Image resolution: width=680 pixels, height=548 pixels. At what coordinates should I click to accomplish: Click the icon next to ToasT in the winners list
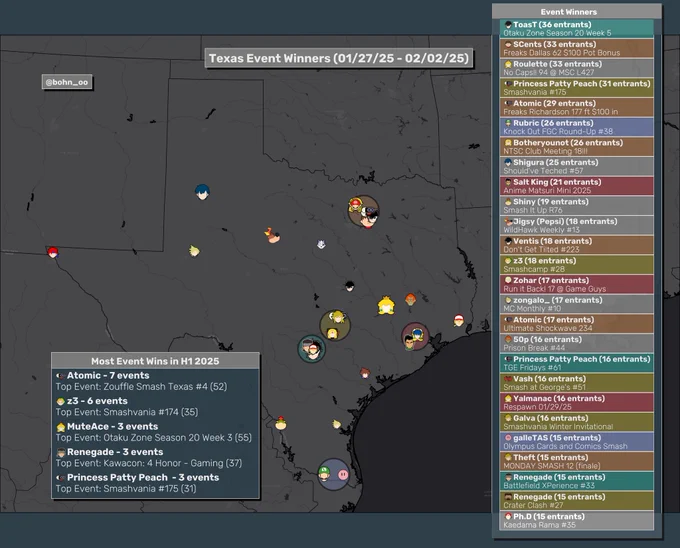(508, 25)
